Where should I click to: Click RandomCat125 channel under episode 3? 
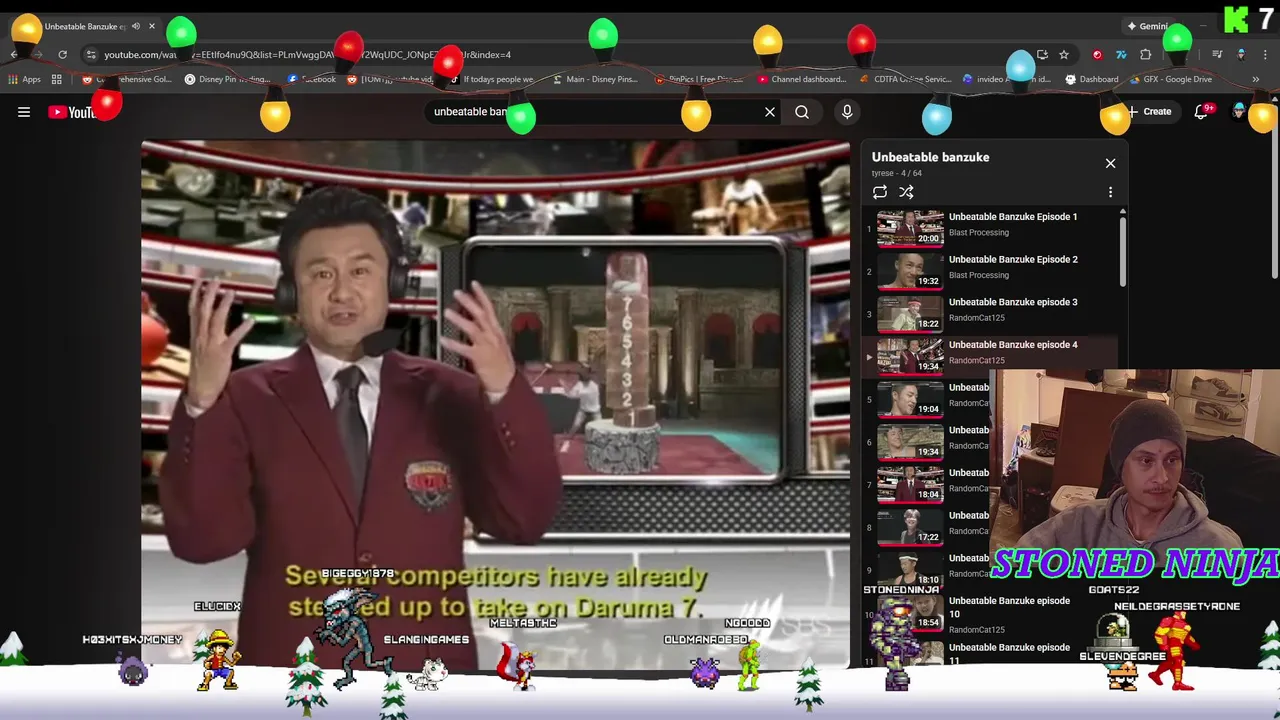point(977,318)
